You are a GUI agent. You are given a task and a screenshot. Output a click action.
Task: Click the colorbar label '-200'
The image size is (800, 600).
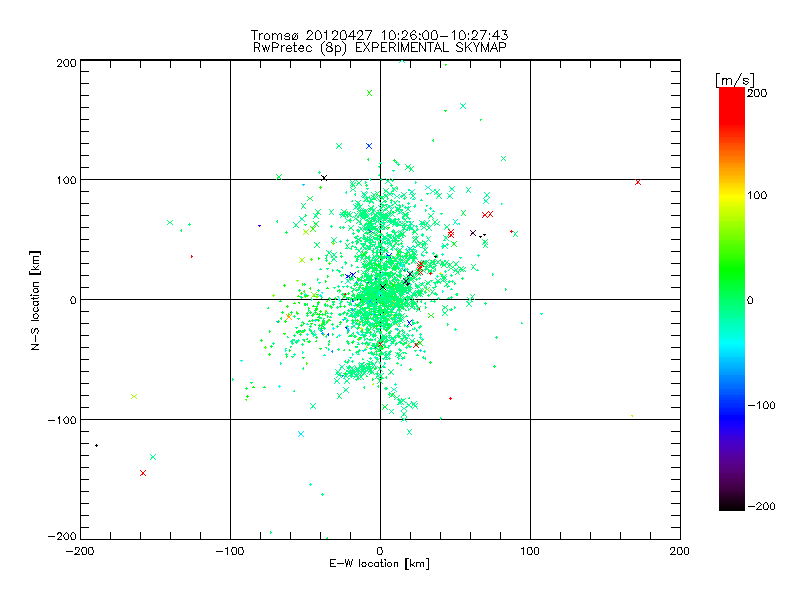coord(761,506)
